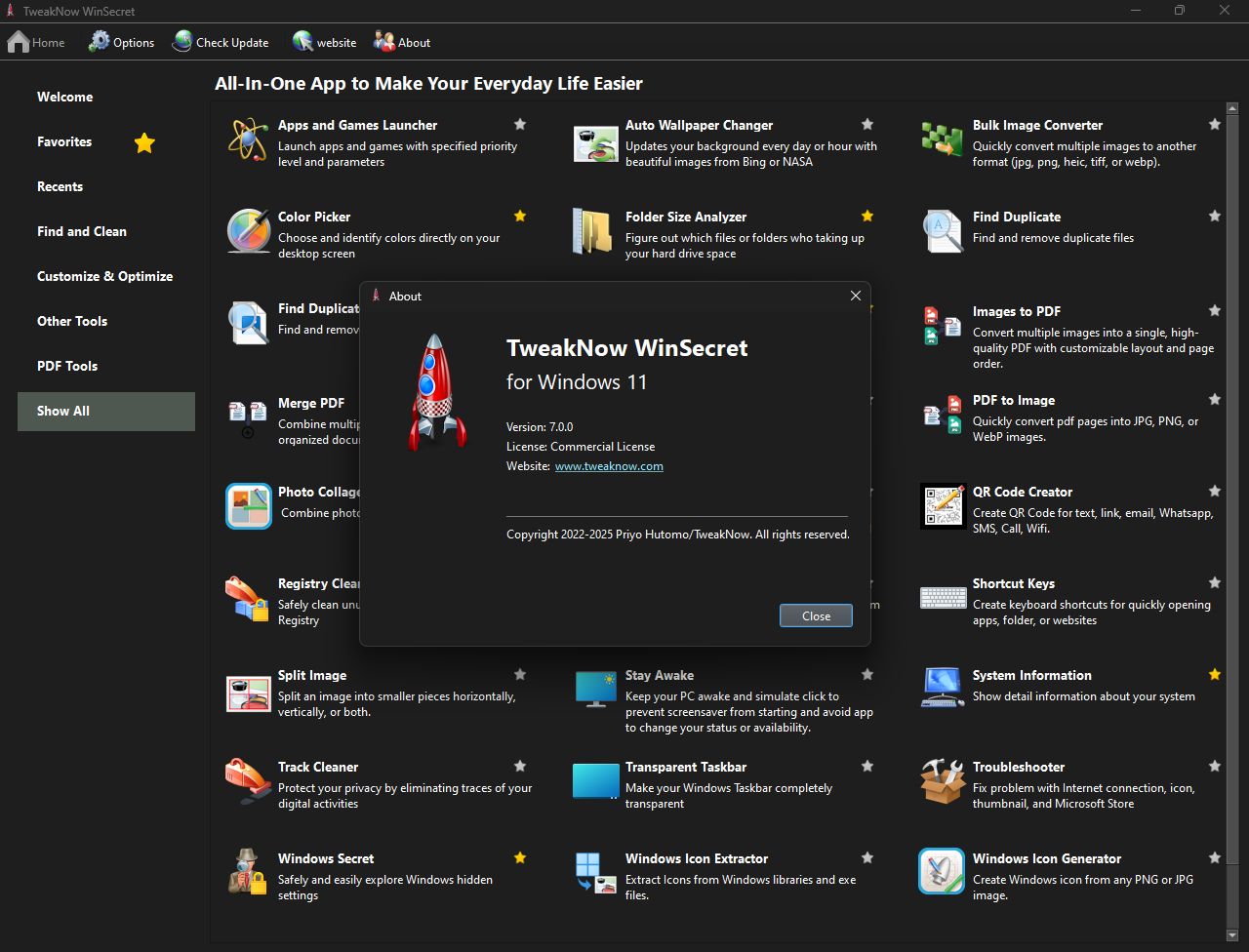This screenshot has width=1249, height=952.
Task: Toggle the Shortcut Keys favorite star
Action: pyautogui.click(x=1215, y=582)
